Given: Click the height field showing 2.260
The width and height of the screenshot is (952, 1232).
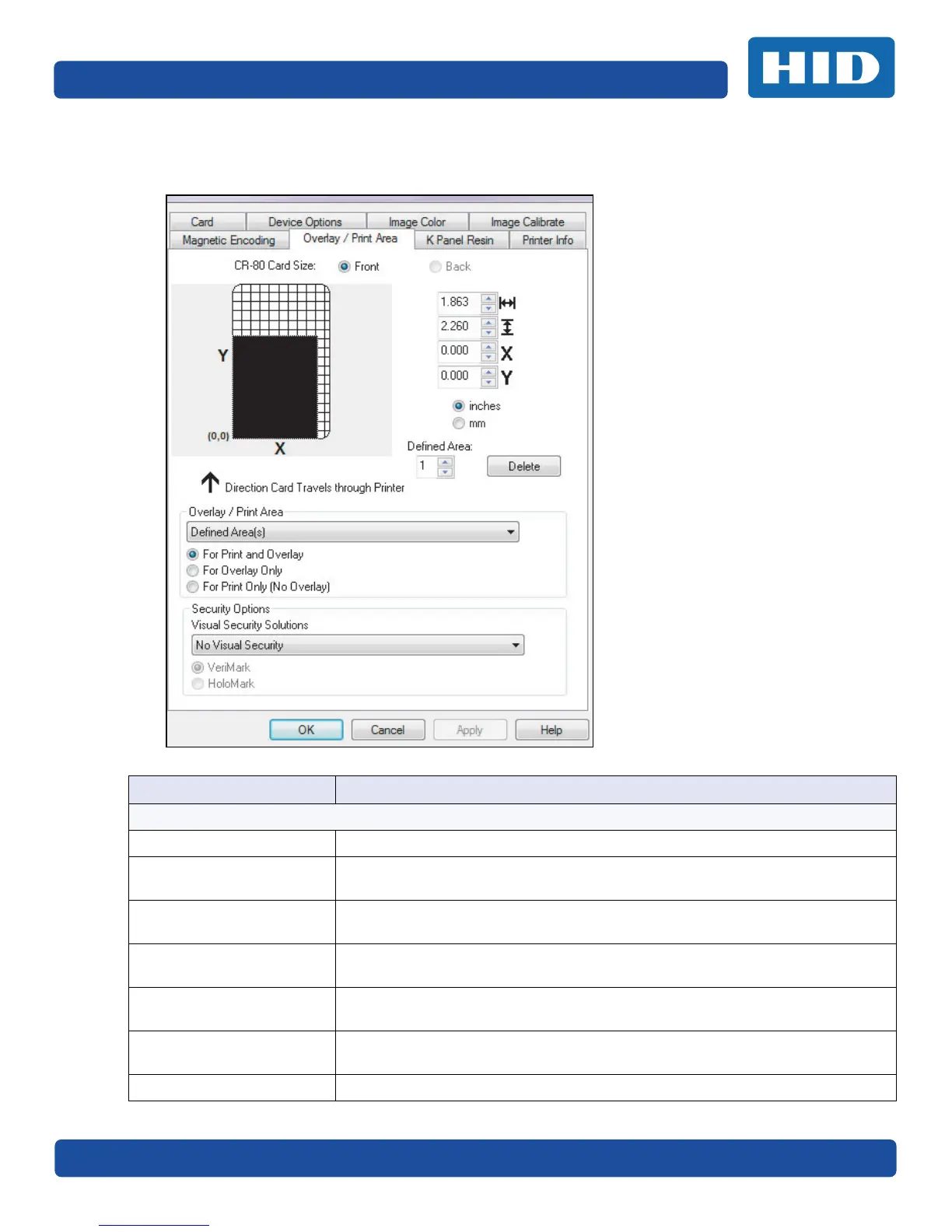Looking at the screenshot, I should click(459, 327).
